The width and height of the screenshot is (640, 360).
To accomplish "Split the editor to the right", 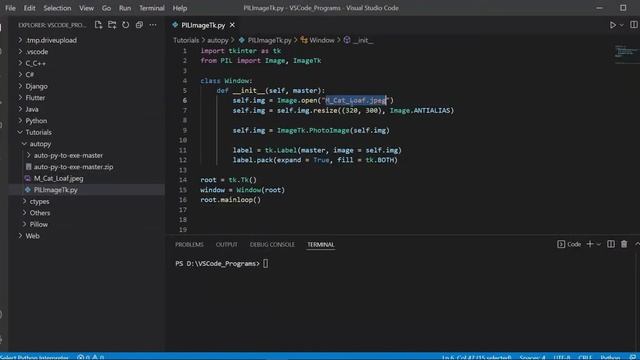I will [634, 25].
